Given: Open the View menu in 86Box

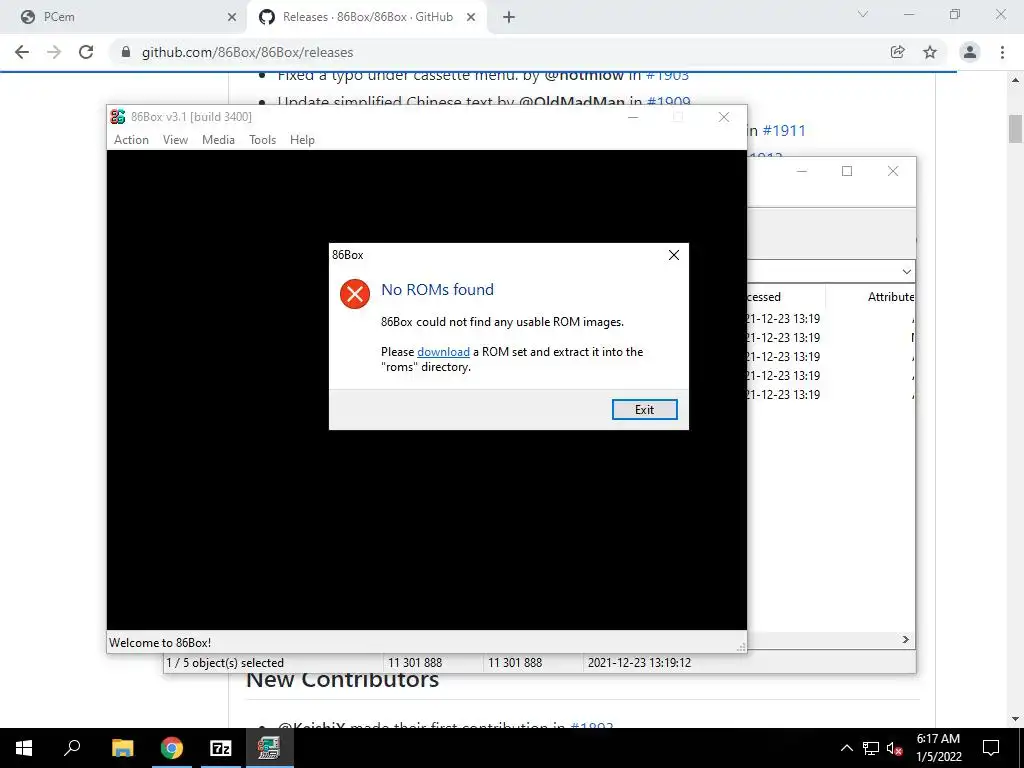Looking at the screenshot, I should pos(175,140).
